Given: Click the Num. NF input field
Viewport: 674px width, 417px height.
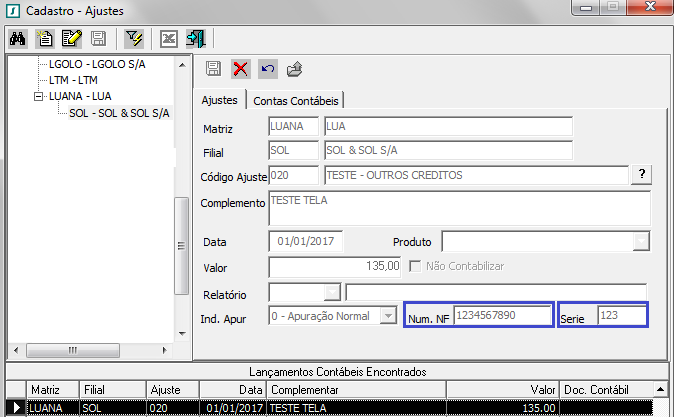Looking at the screenshot, I should point(502,315).
